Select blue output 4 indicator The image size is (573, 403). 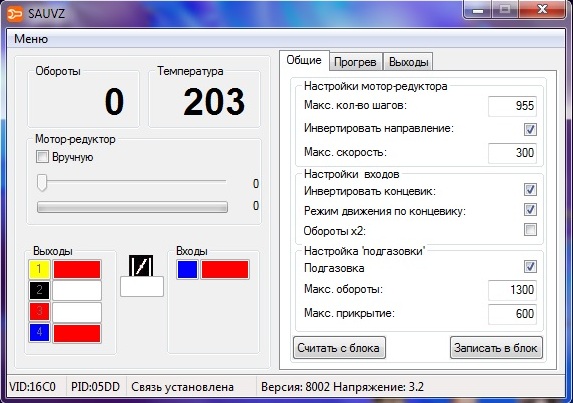[39, 332]
